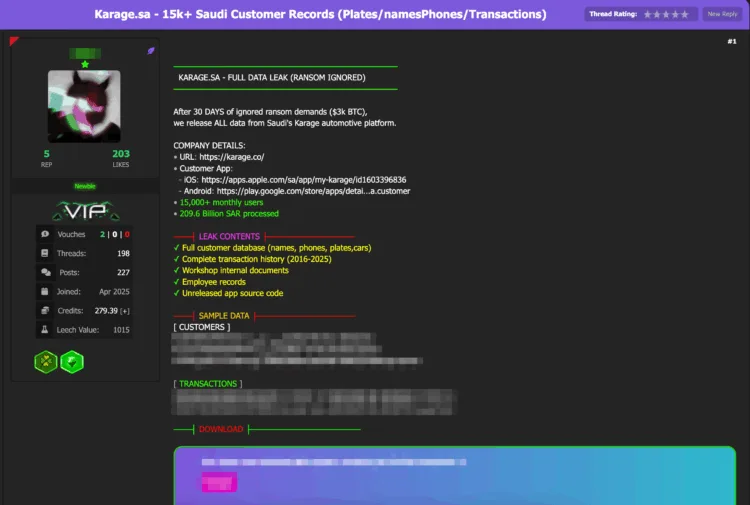This screenshot has width=750, height=505.
Task: Click the Leech Value 1015
Action: (121, 330)
